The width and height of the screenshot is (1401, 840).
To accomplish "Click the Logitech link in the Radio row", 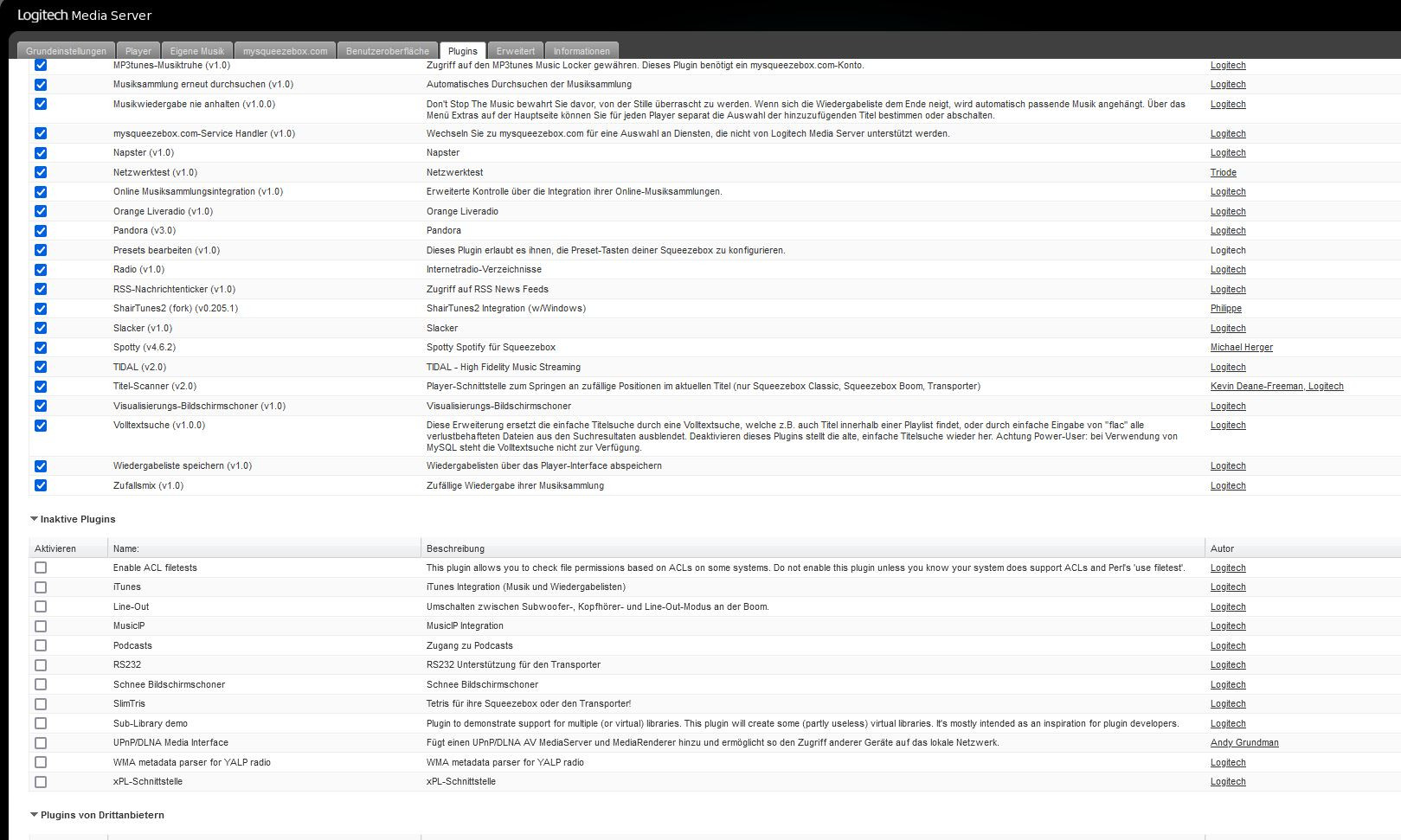I will pyautogui.click(x=1228, y=270).
